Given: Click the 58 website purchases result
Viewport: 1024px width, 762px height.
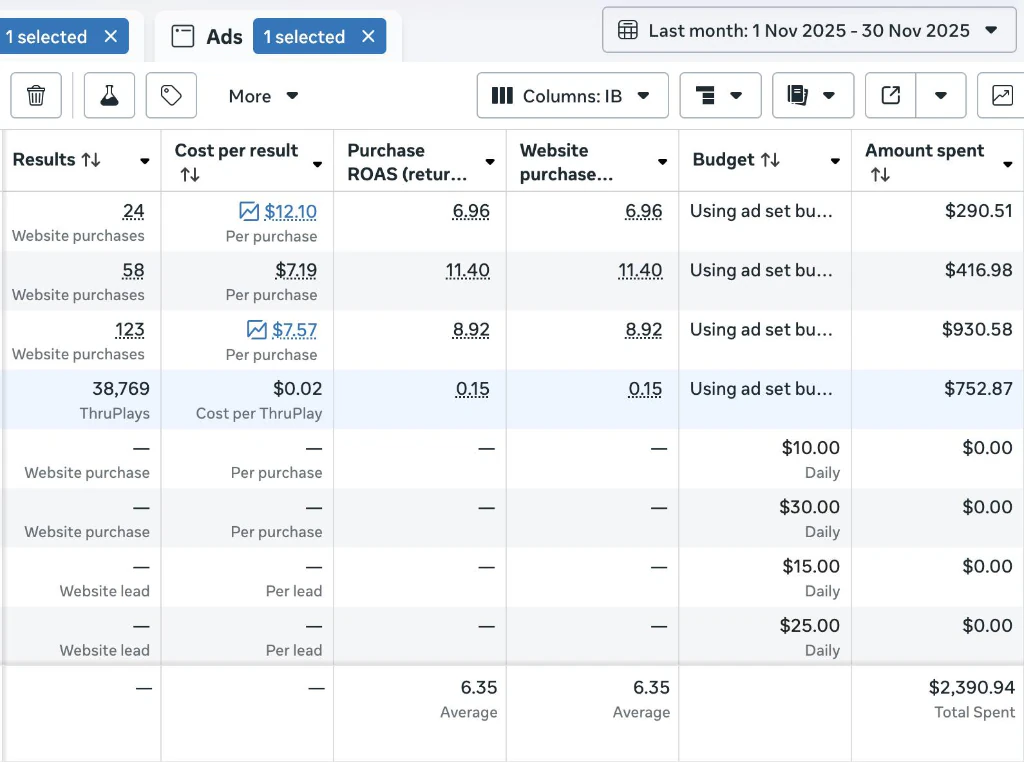Looking at the screenshot, I should 133,270.
